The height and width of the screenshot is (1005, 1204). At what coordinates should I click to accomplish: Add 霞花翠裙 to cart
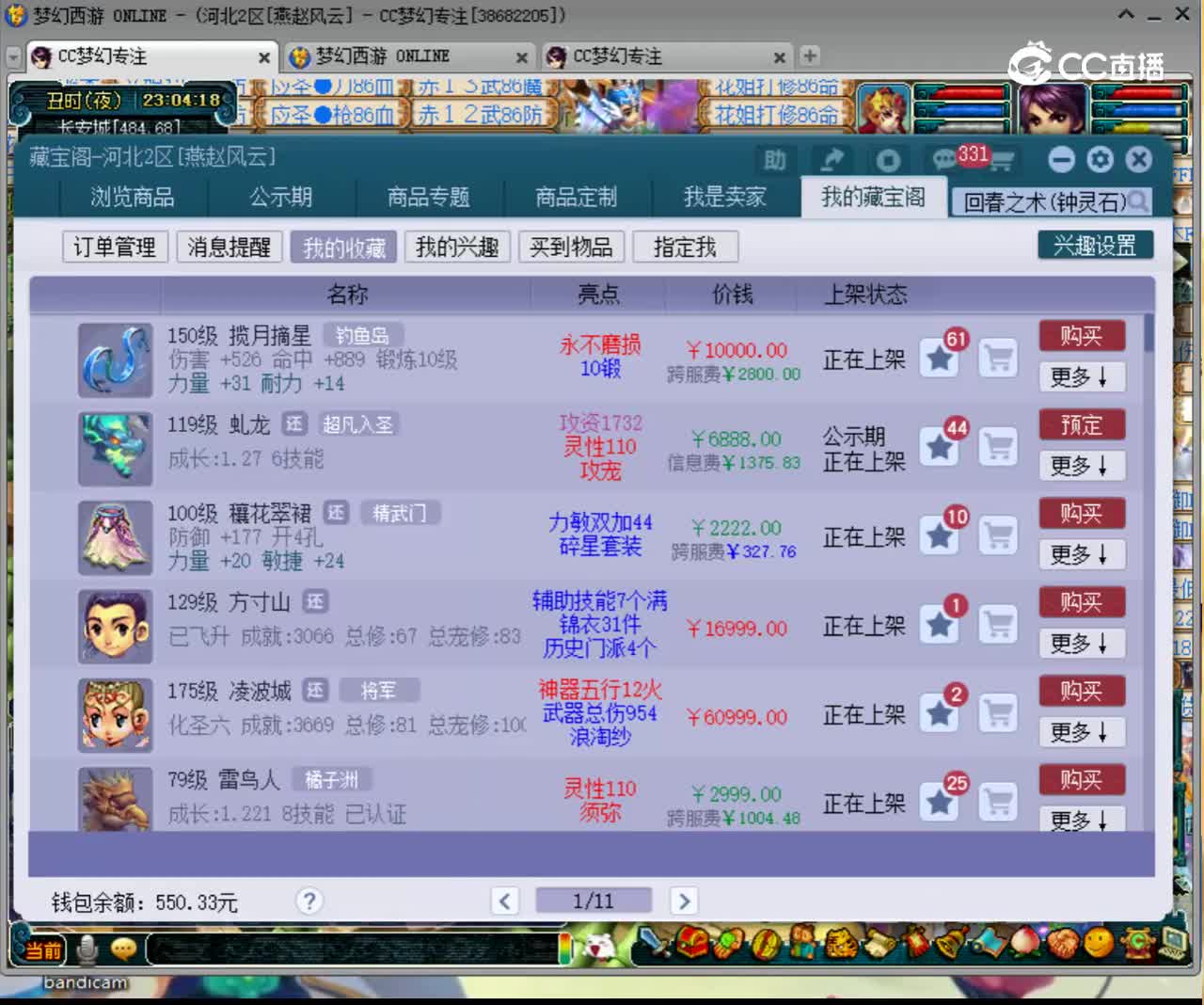[998, 535]
